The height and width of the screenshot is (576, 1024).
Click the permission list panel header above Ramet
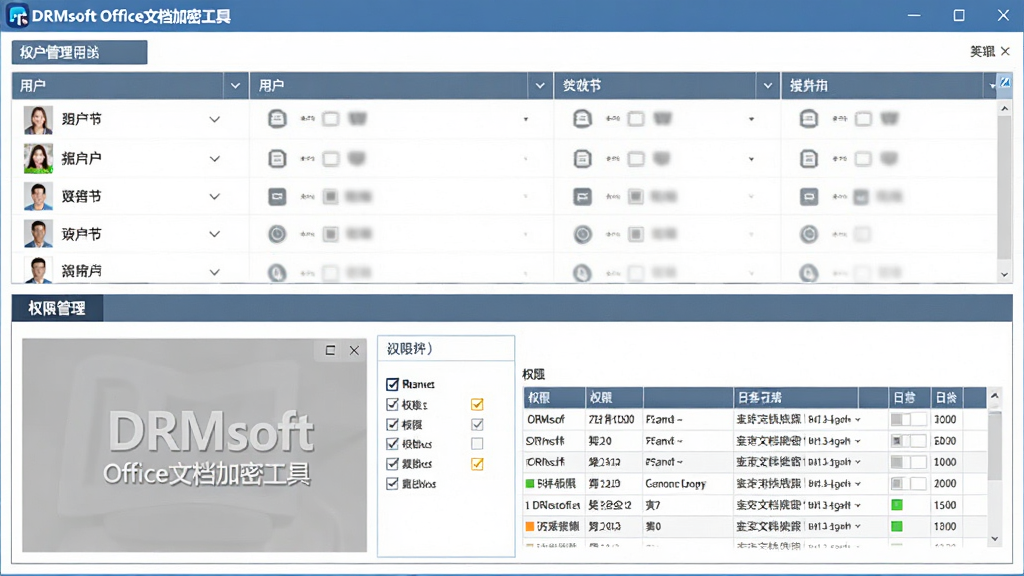(x=446, y=349)
